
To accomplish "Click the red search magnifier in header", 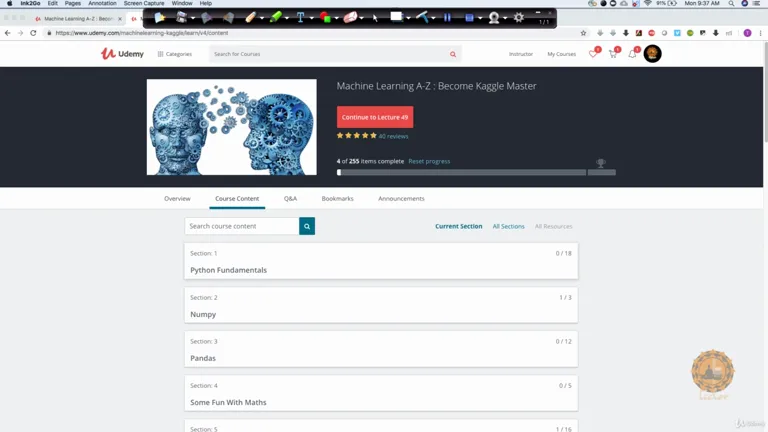I will click(x=453, y=54).
